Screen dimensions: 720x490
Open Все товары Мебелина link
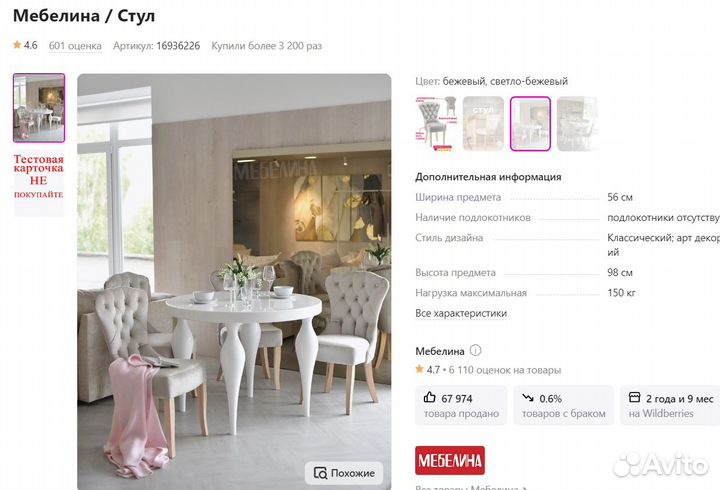coord(471,487)
